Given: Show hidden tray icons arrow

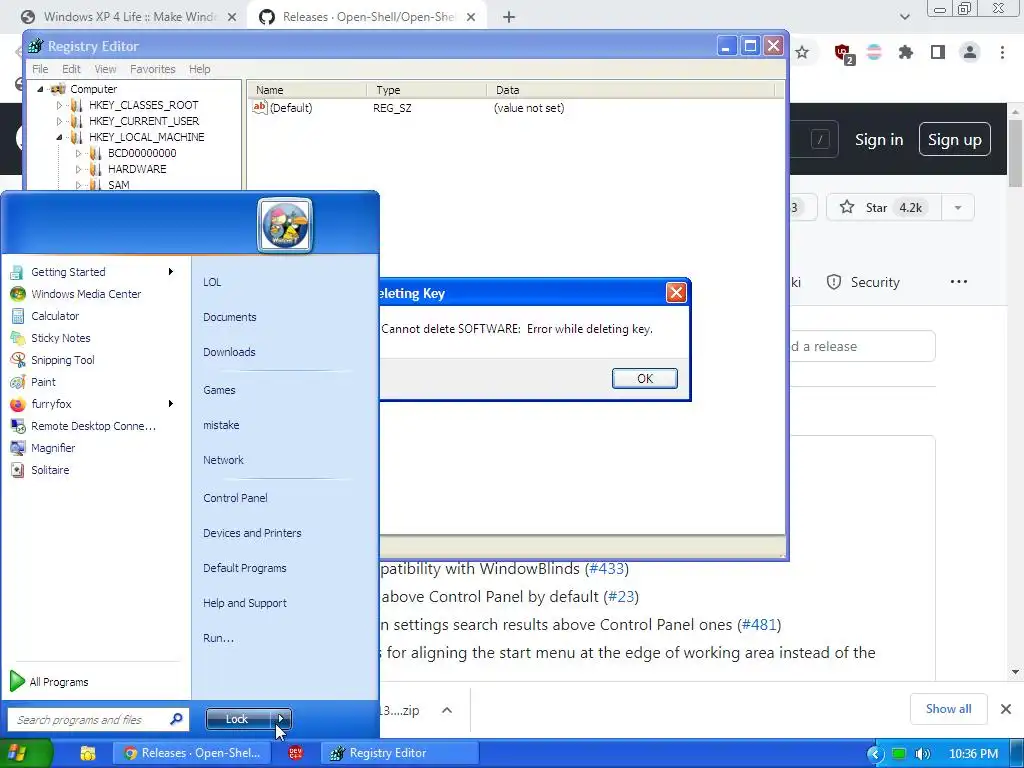Looking at the screenshot, I should point(874,754).
